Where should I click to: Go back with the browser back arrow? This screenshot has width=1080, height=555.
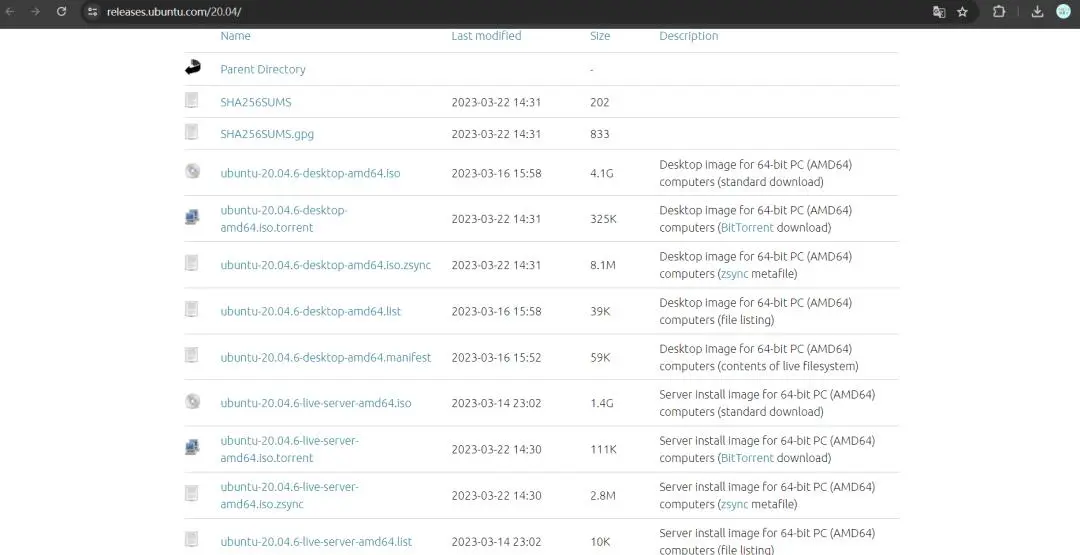click(10, 12)
